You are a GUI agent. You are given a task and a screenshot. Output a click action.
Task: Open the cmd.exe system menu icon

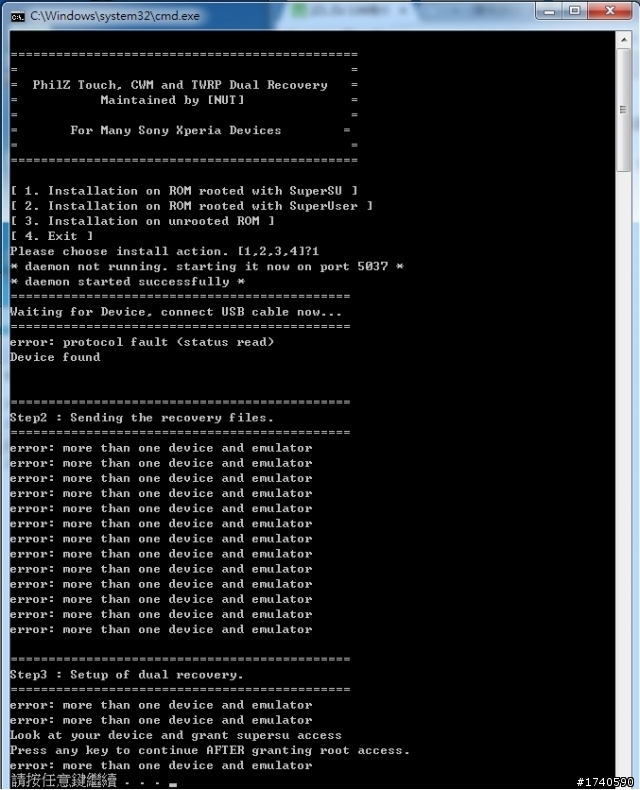pyautogui.click(x=17, y=17)
